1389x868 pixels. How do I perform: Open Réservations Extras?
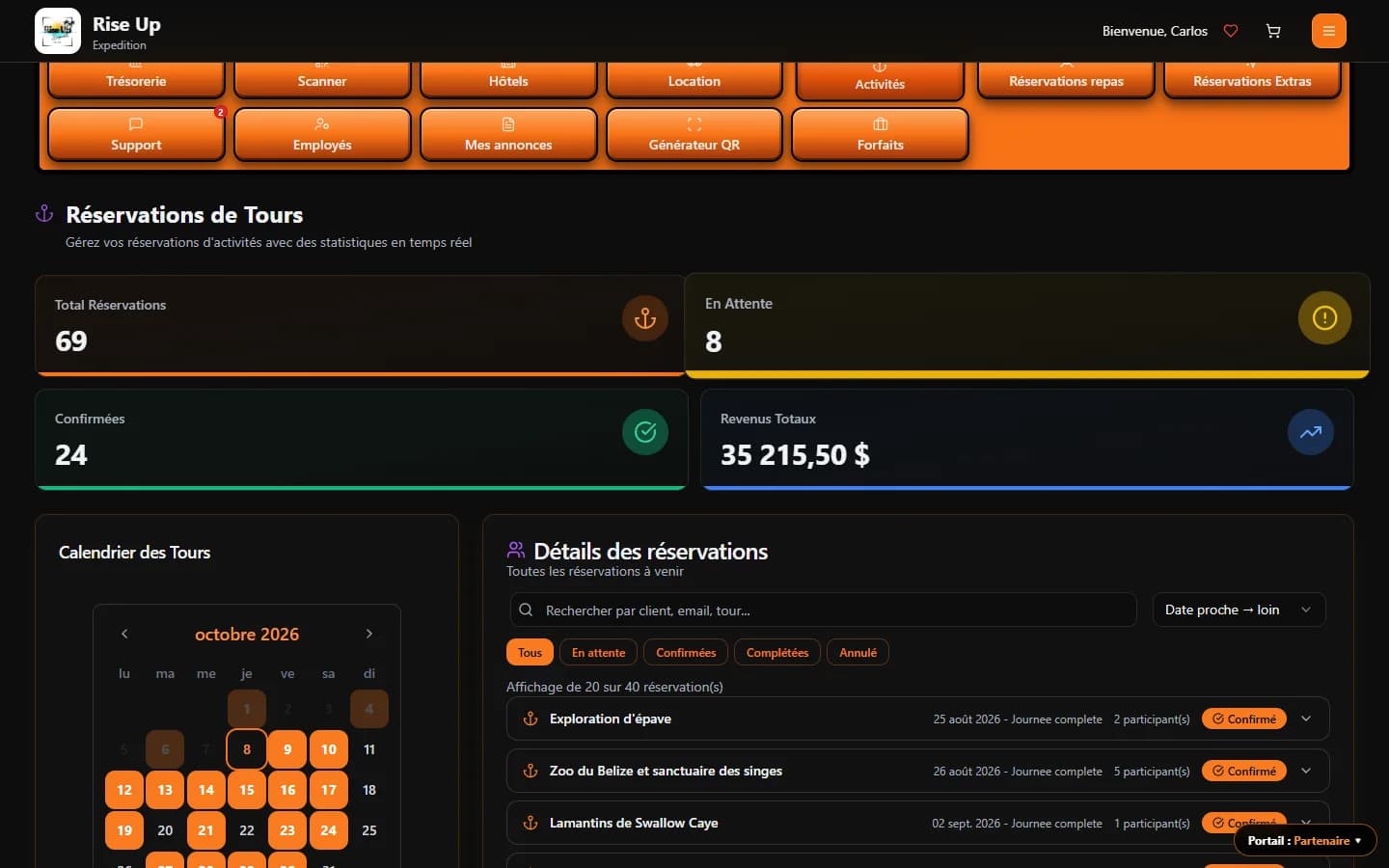[1252, 80]
